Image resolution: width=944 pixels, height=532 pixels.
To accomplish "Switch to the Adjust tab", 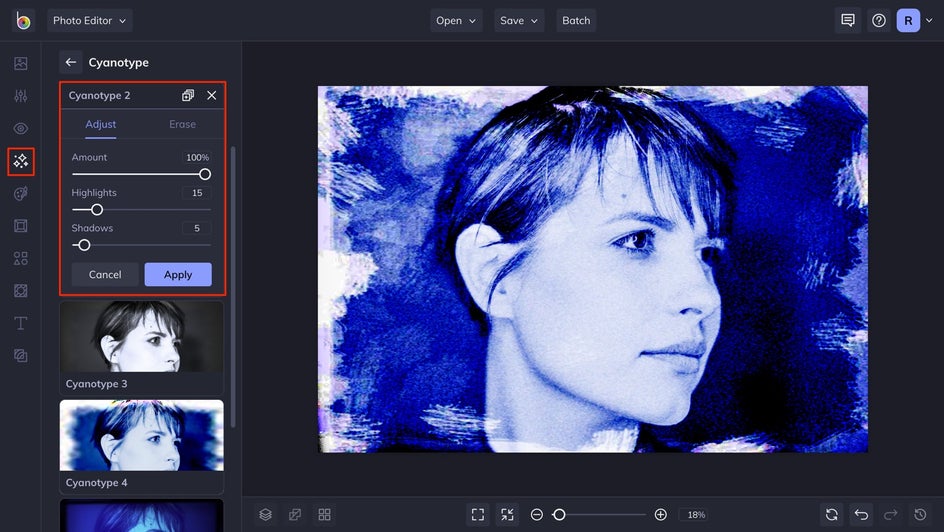I will click(101, 124).
